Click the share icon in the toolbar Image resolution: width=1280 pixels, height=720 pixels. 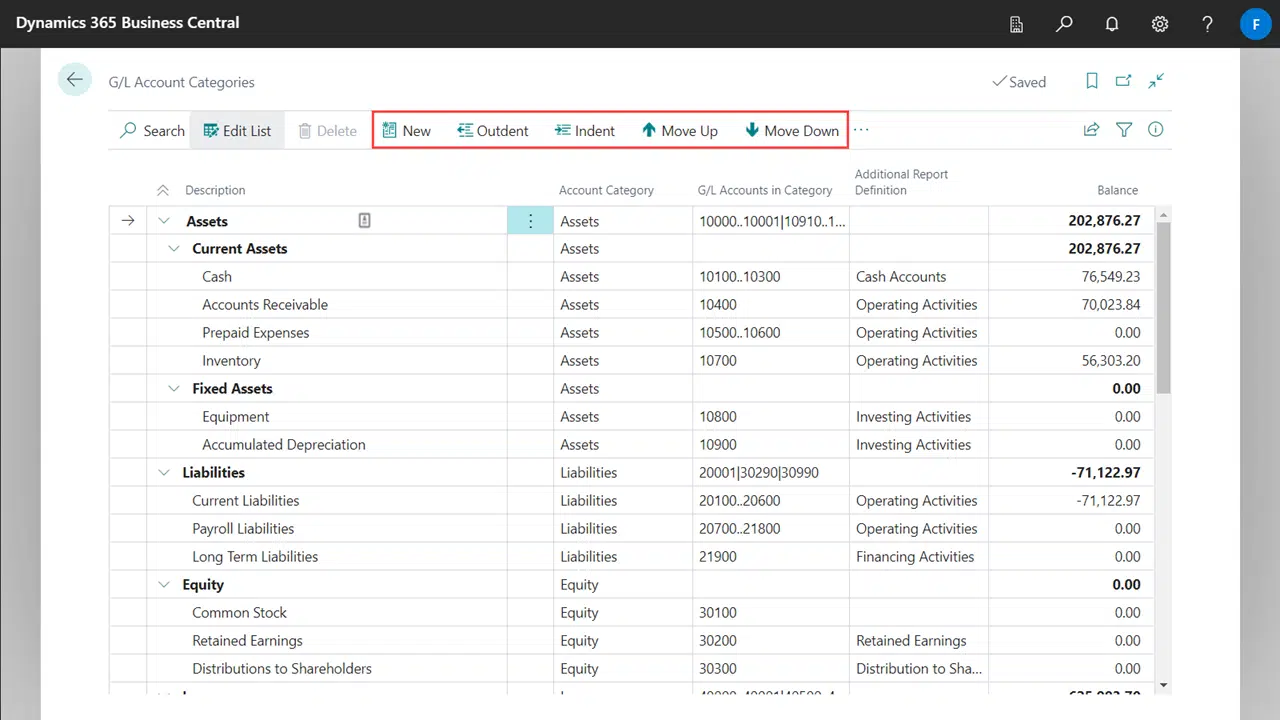pyautogui.click(x=1091, y=130)
